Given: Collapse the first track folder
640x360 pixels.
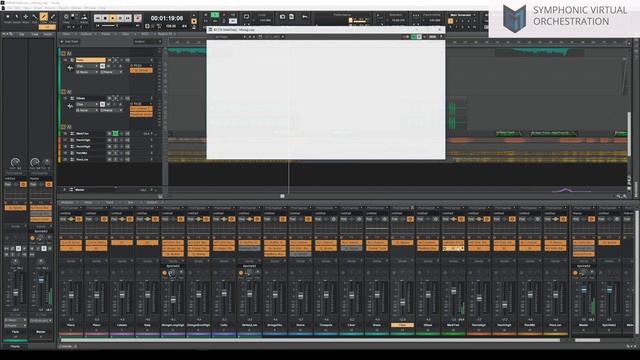Looking at the screenshot, I should coord(63,53).
